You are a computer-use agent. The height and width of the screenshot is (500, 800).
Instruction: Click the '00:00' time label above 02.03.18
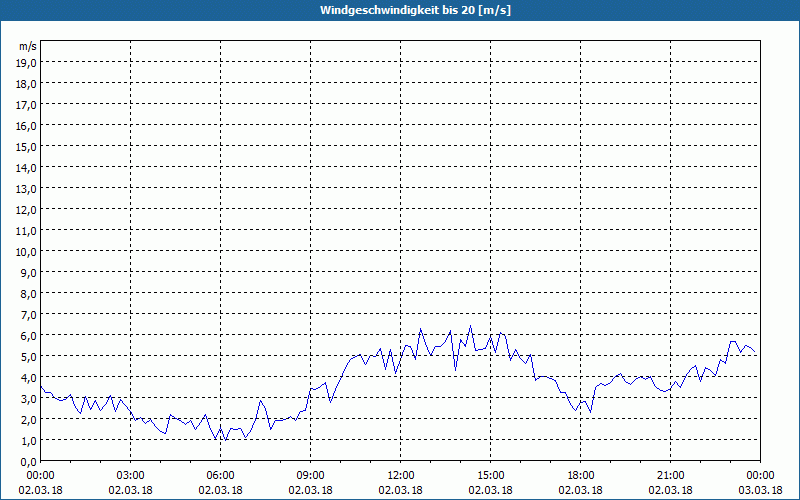pos(40,476)
